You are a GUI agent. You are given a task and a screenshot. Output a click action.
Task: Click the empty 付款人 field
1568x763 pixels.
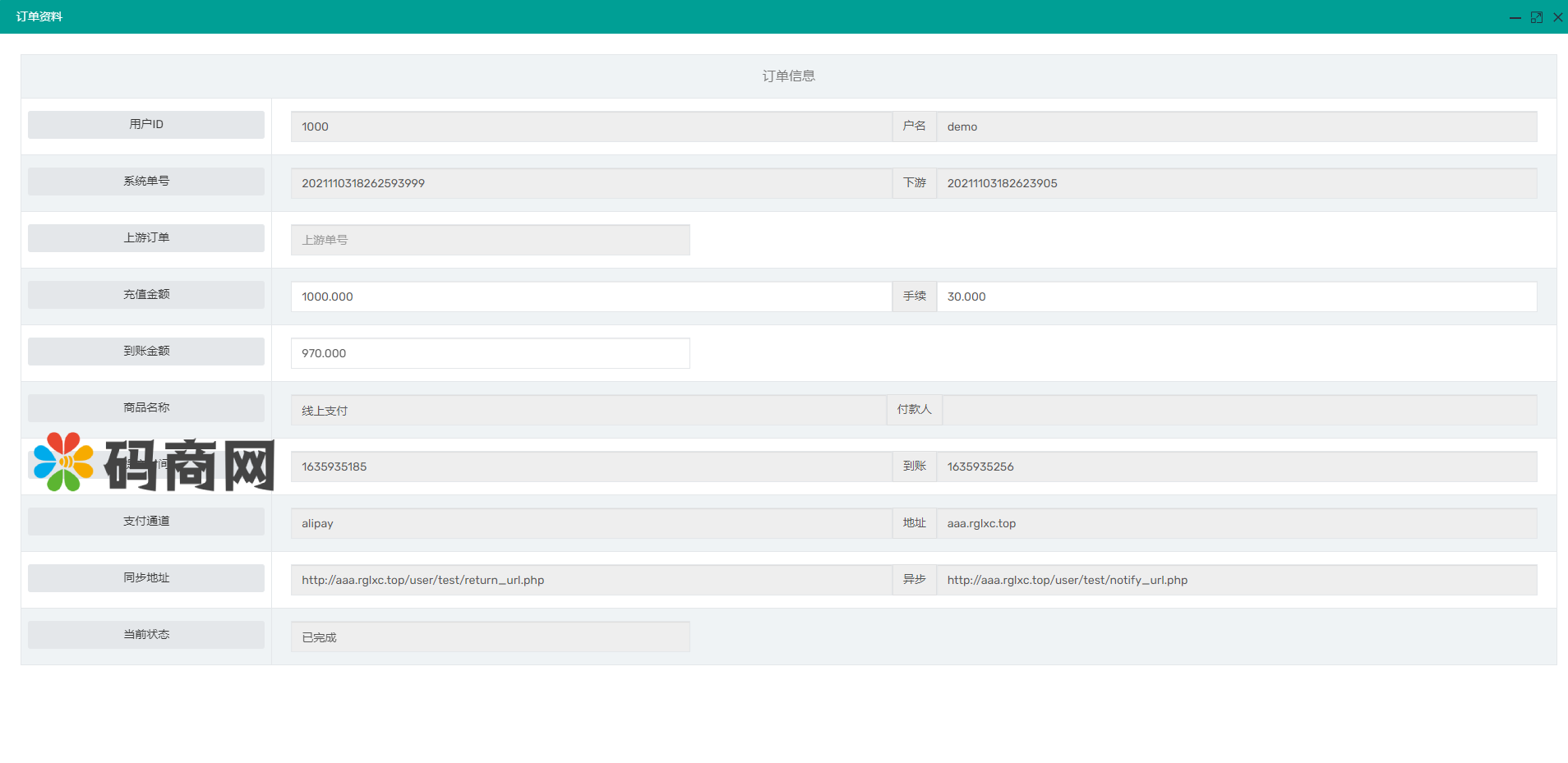click(1238, 410)
